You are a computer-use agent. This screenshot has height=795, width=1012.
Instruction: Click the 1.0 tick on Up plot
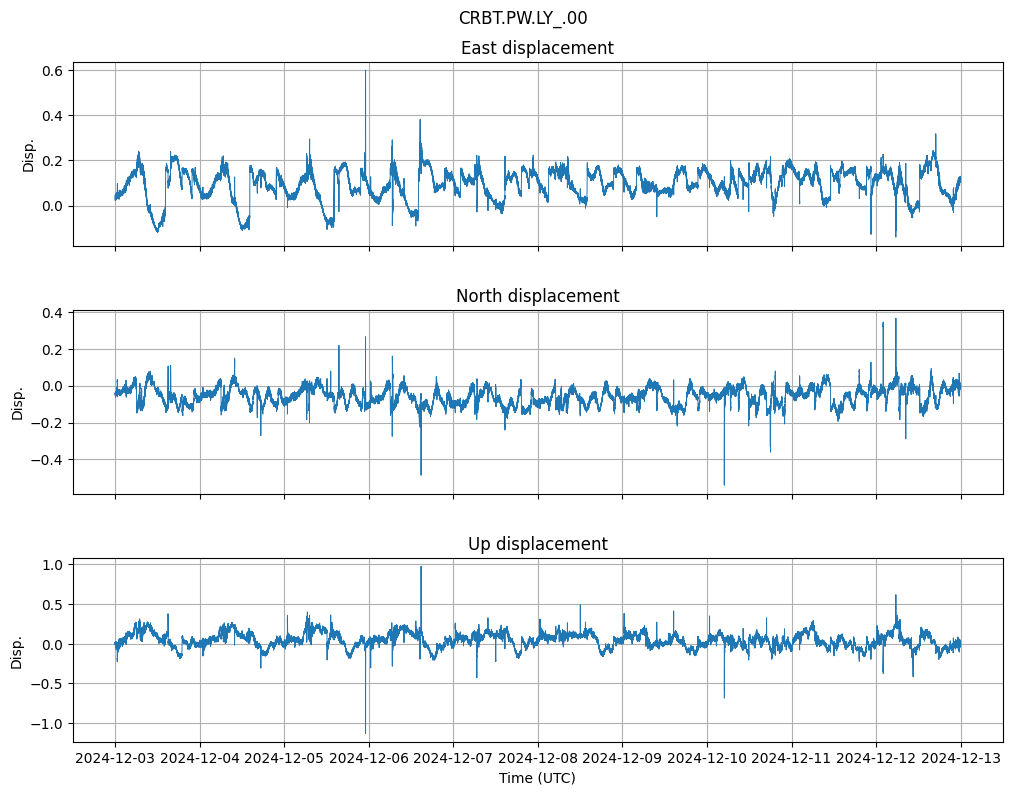point(52,565)
